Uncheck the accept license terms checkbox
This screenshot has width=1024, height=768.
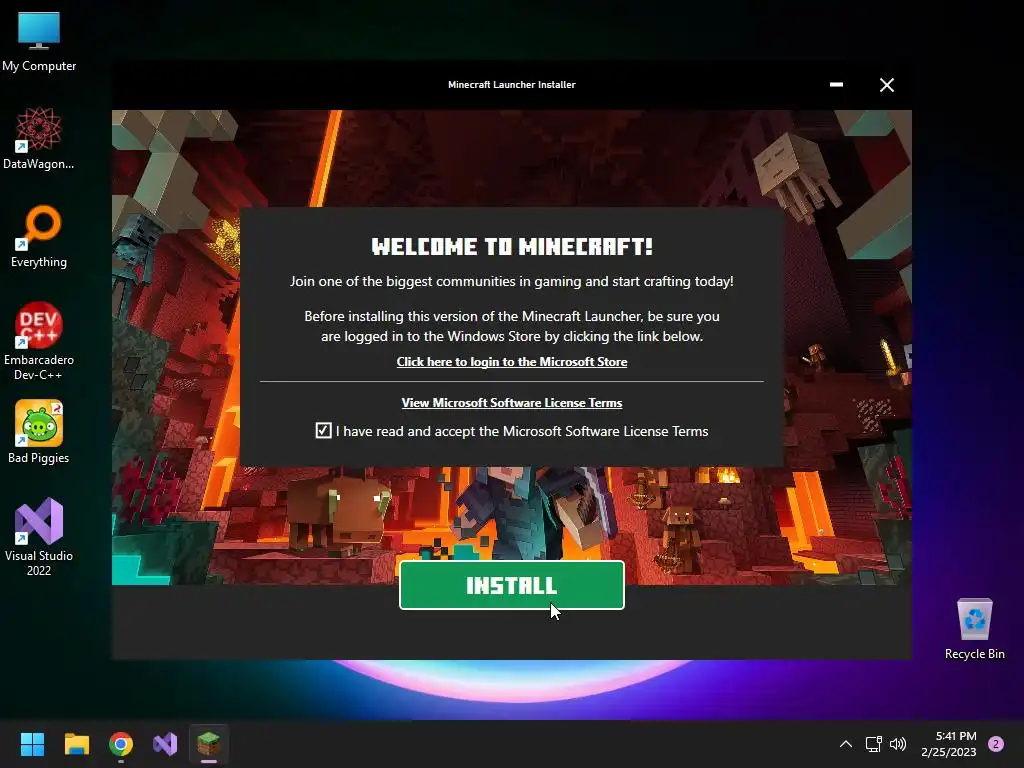coord(323,430)
